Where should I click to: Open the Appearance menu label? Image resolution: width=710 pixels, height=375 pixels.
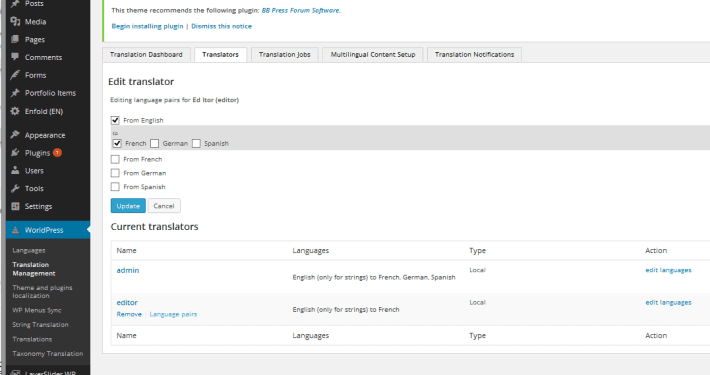45,135
